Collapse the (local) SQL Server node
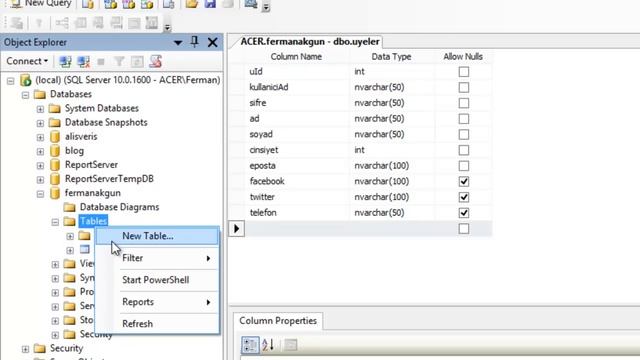 11,80
